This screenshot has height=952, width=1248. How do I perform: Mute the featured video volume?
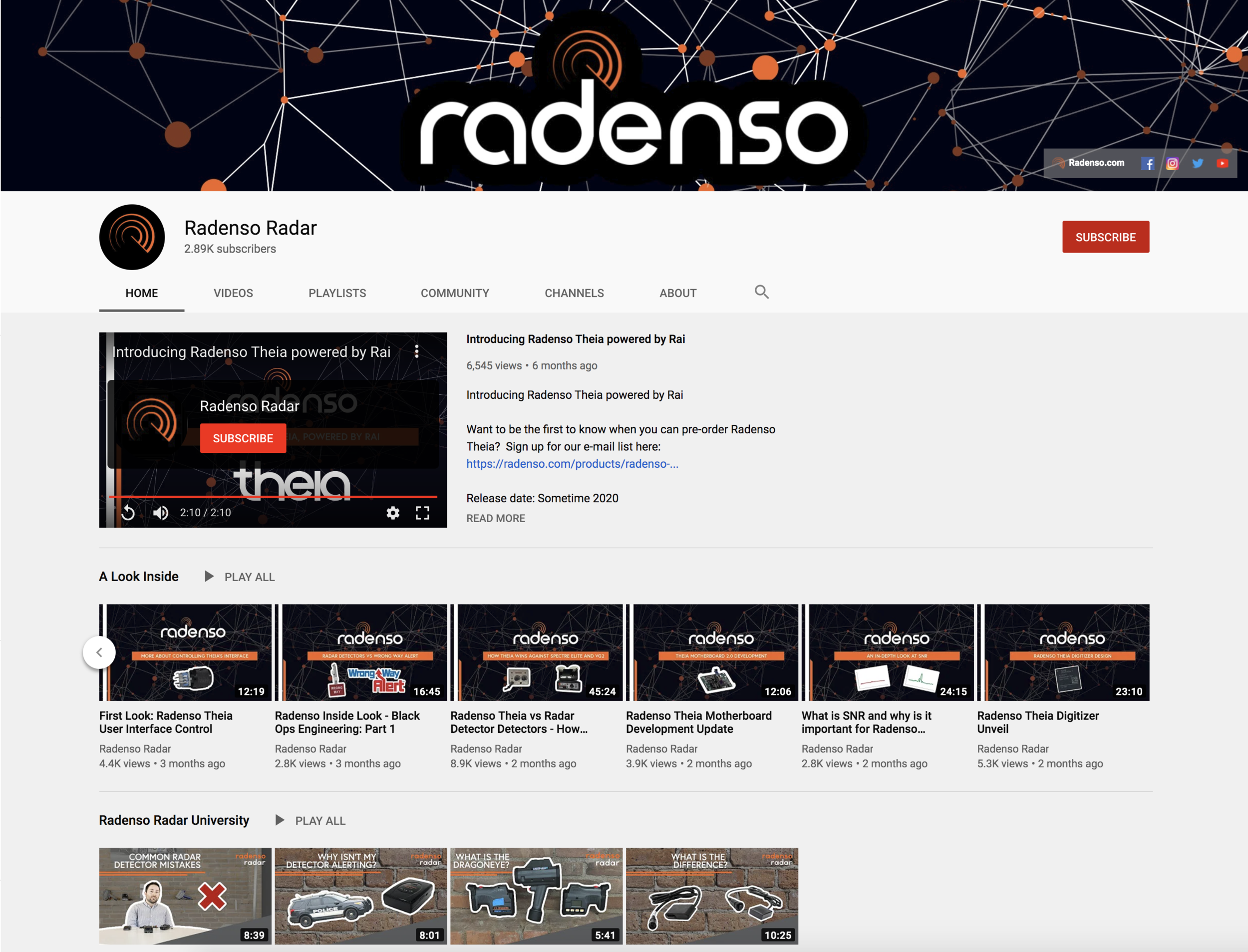click(x=160, y=512)
